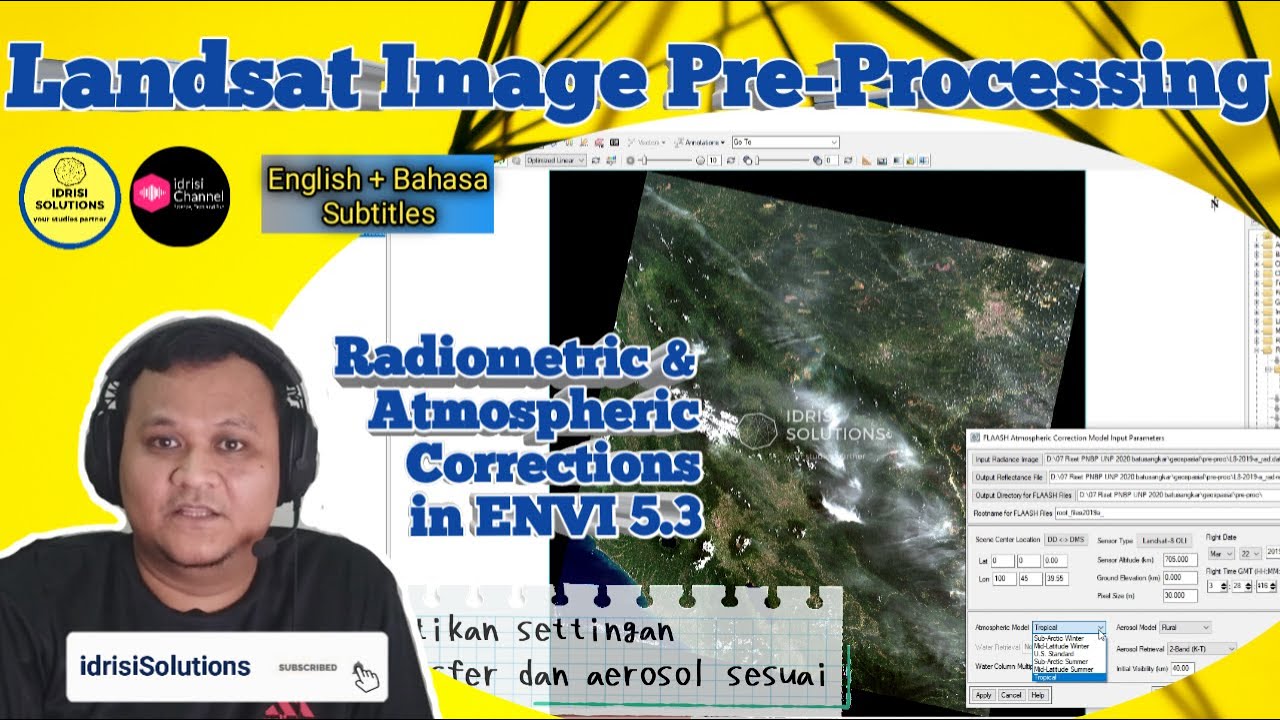Click reset icon after brightness value field
This screenshot has height=720, width=1280.
(x=731, y=160)
